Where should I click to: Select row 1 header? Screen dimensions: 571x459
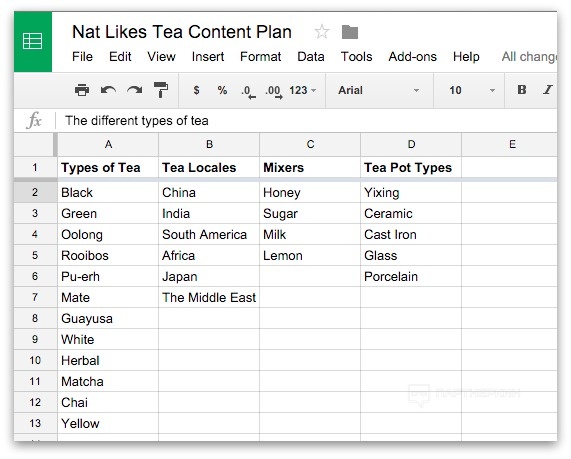click(35, 168)
